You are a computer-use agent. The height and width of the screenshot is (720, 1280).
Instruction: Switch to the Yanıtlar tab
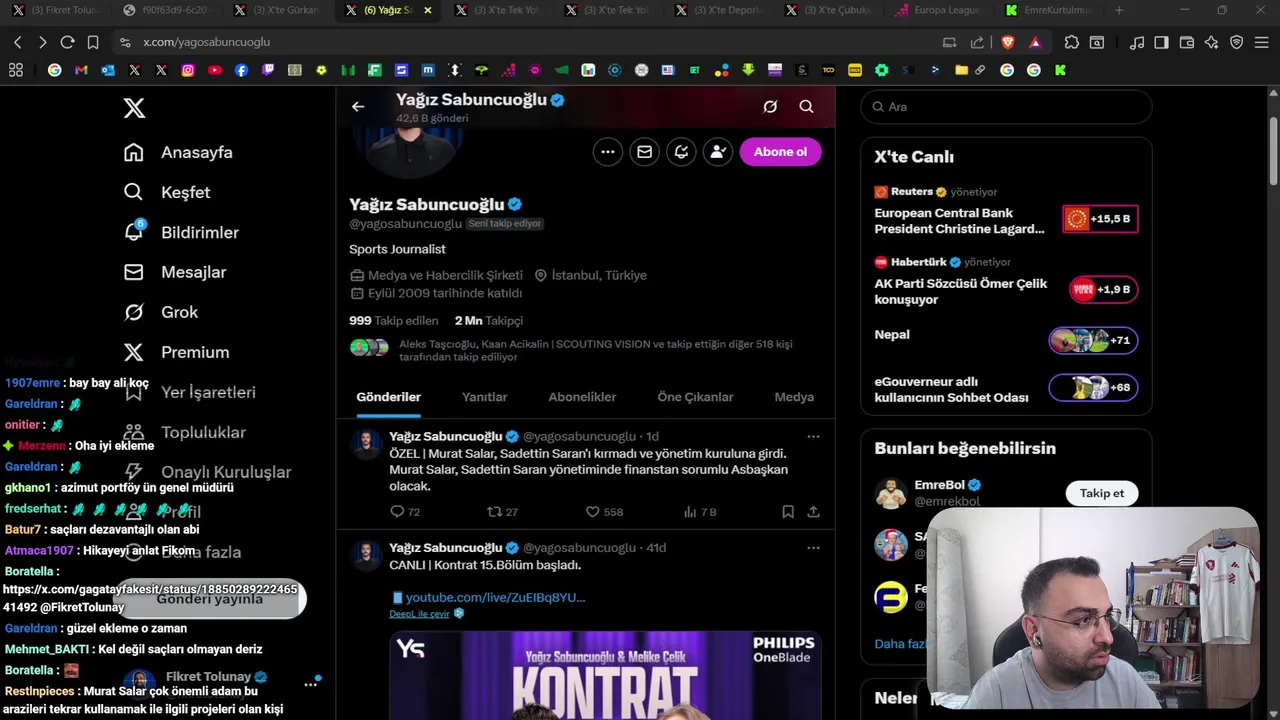[x=484, y=397]
